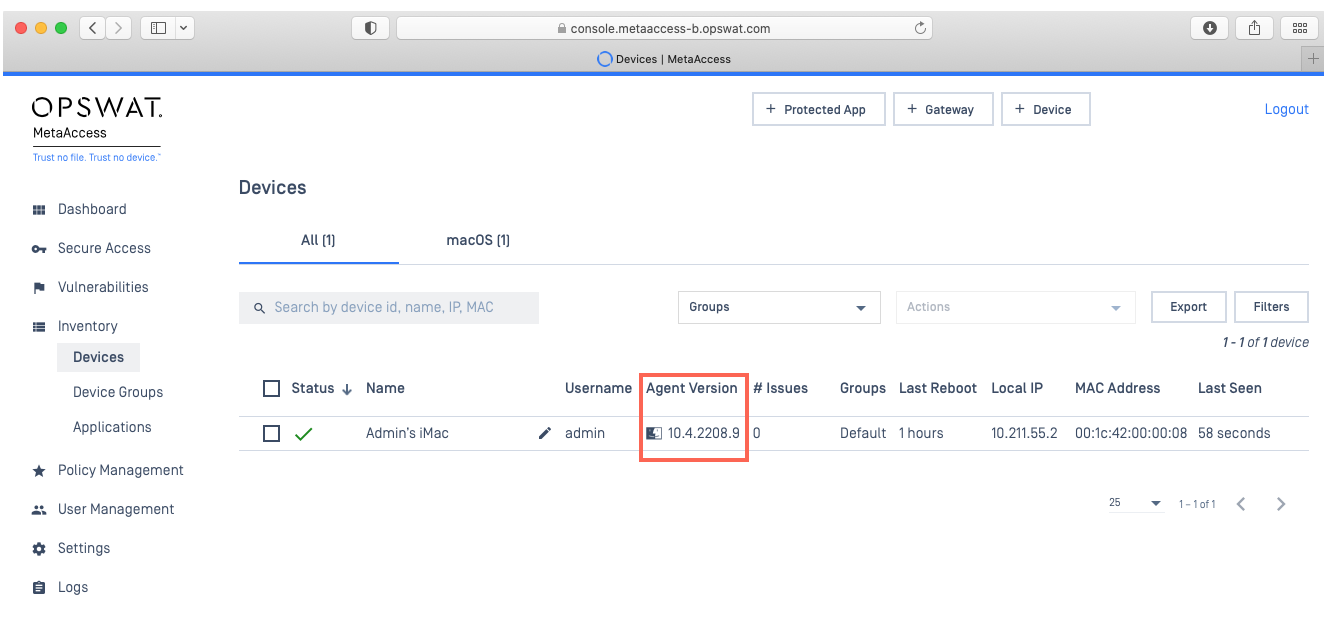Click the device search field
The width and height of the screenshot is (1332, 628).
tap(389, 307)
